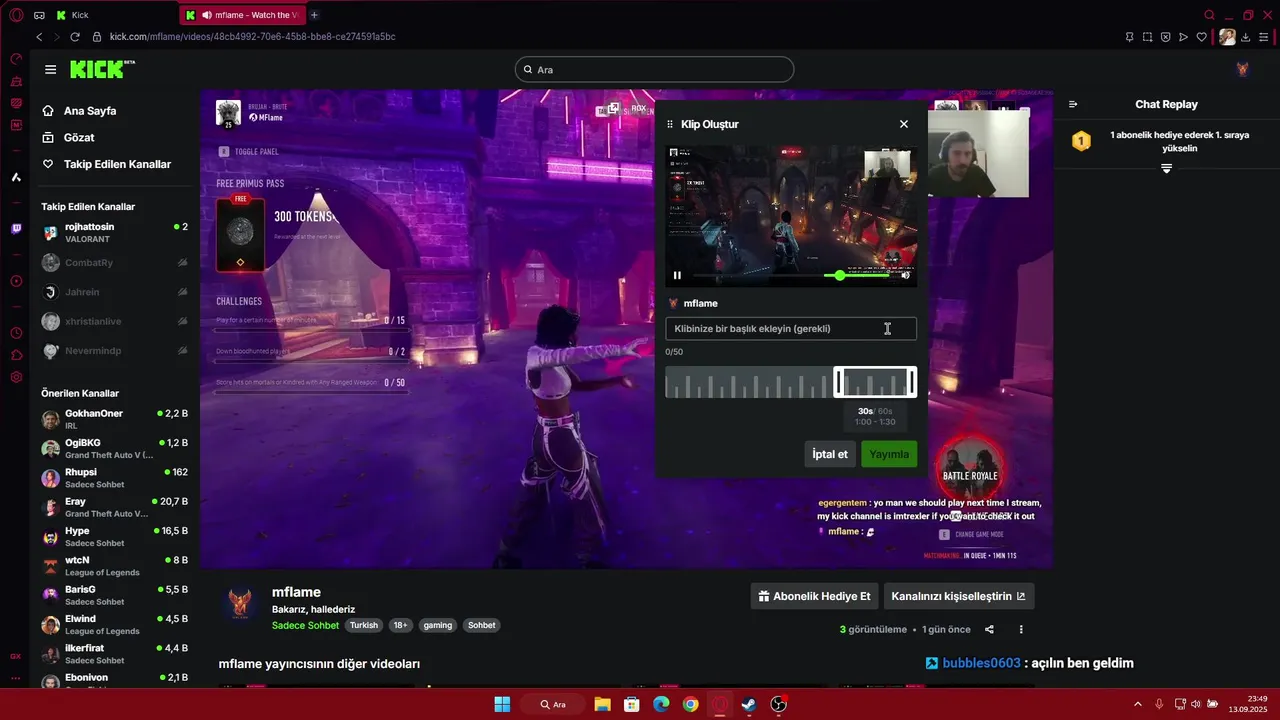
Task: Mute the clip preview volume
Action: (x=906, y=275)
